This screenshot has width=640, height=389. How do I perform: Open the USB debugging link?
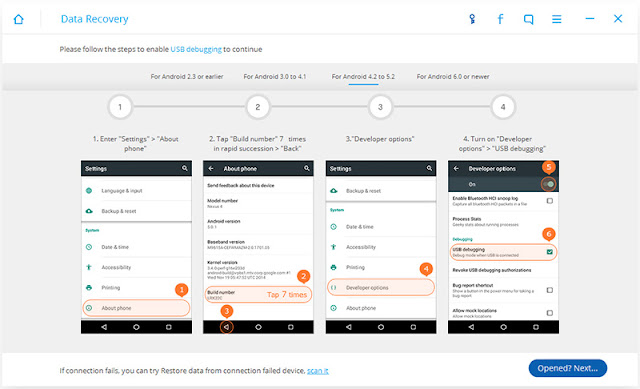click(x=196, y=49)
